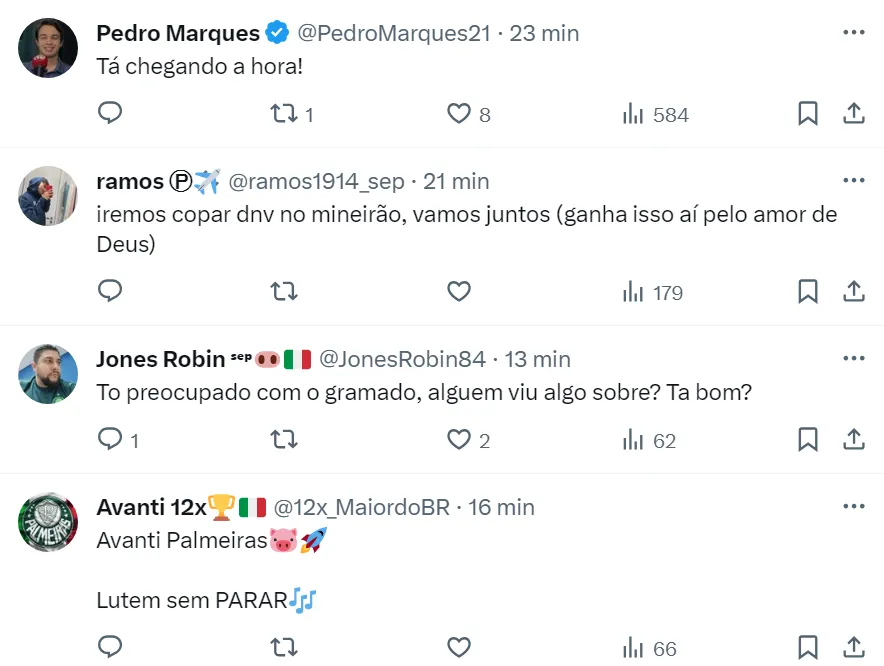Like Jones Robin's tweet
884x666 pixels.
point(458,440)
